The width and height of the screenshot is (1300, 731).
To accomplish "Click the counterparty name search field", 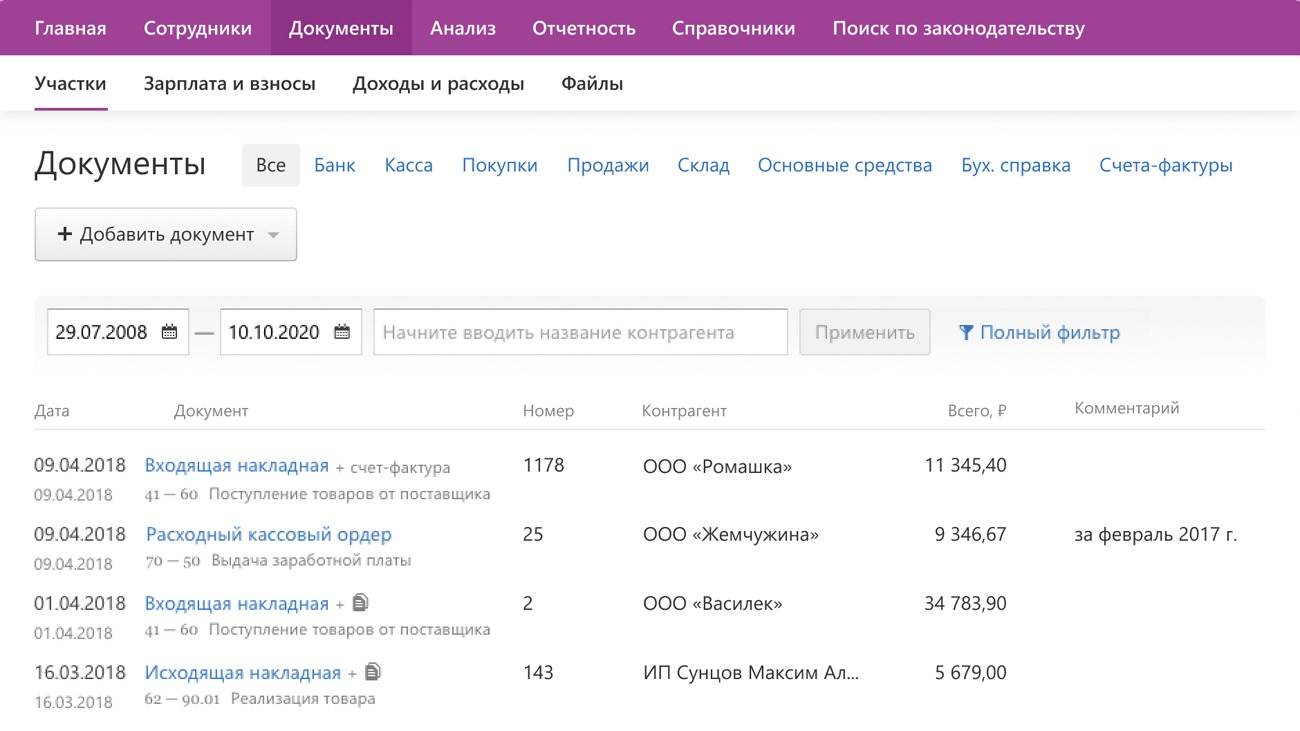I will (580, 332).
